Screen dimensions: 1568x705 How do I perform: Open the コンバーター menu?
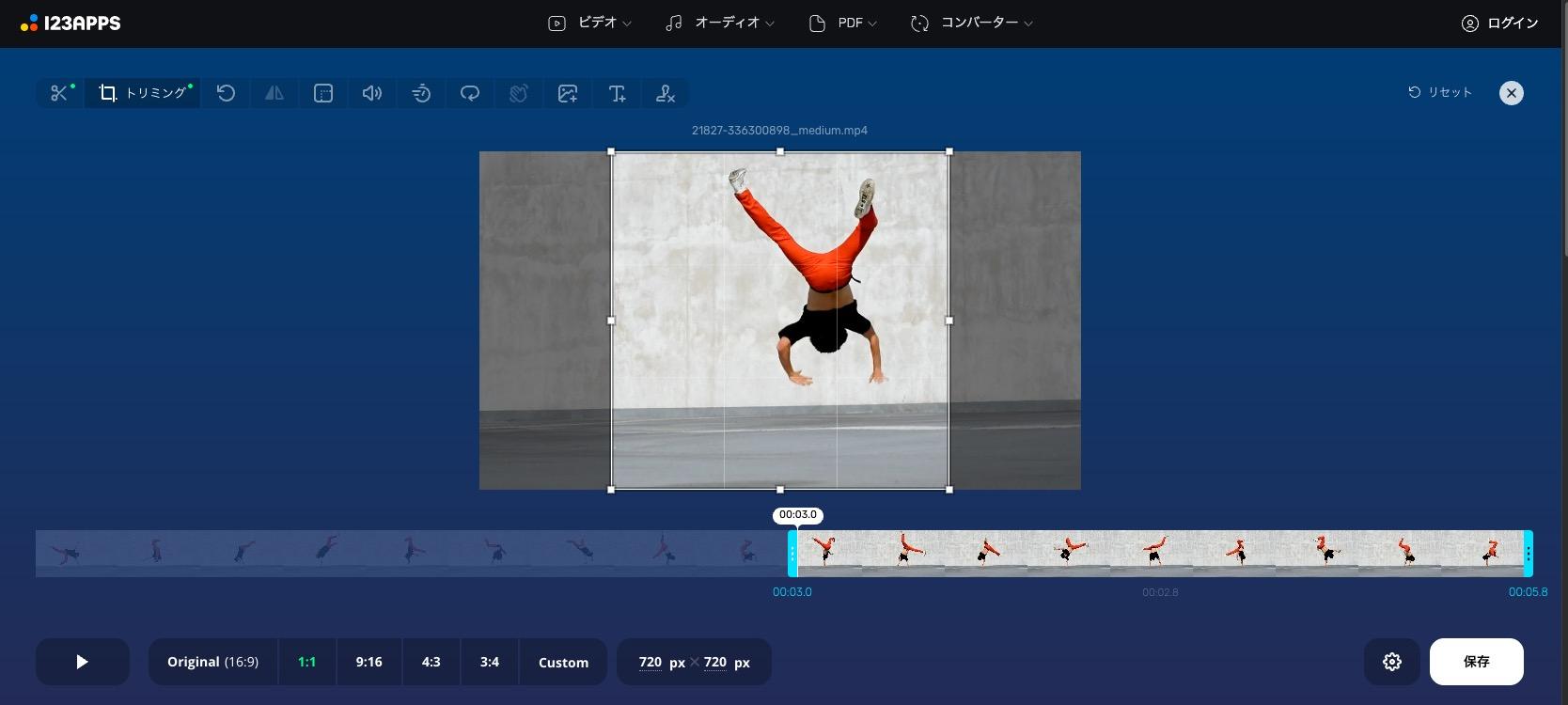[972, 23]
